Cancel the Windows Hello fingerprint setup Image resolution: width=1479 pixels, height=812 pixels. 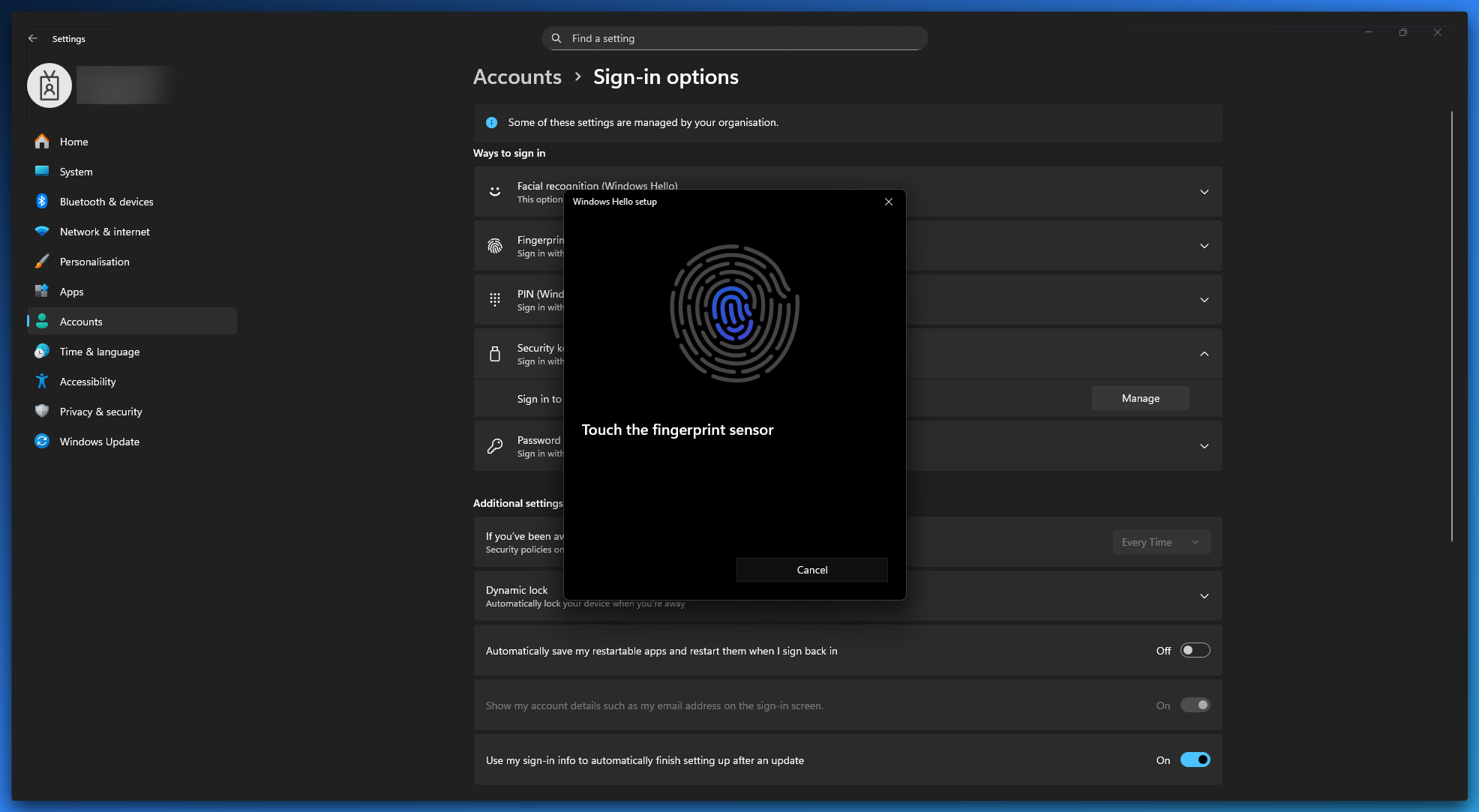812,570
